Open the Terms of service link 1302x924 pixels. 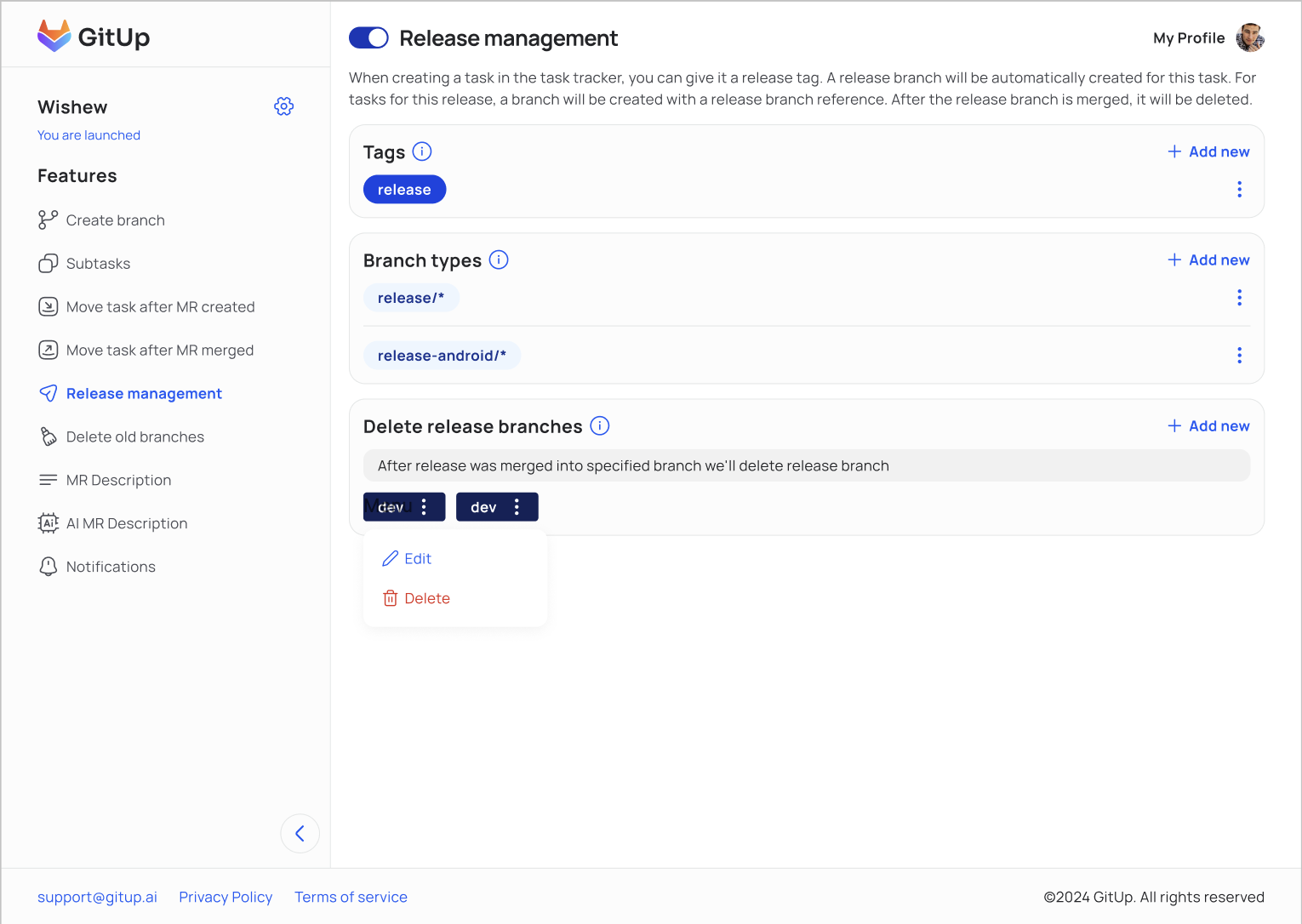[x=351, y=897]
